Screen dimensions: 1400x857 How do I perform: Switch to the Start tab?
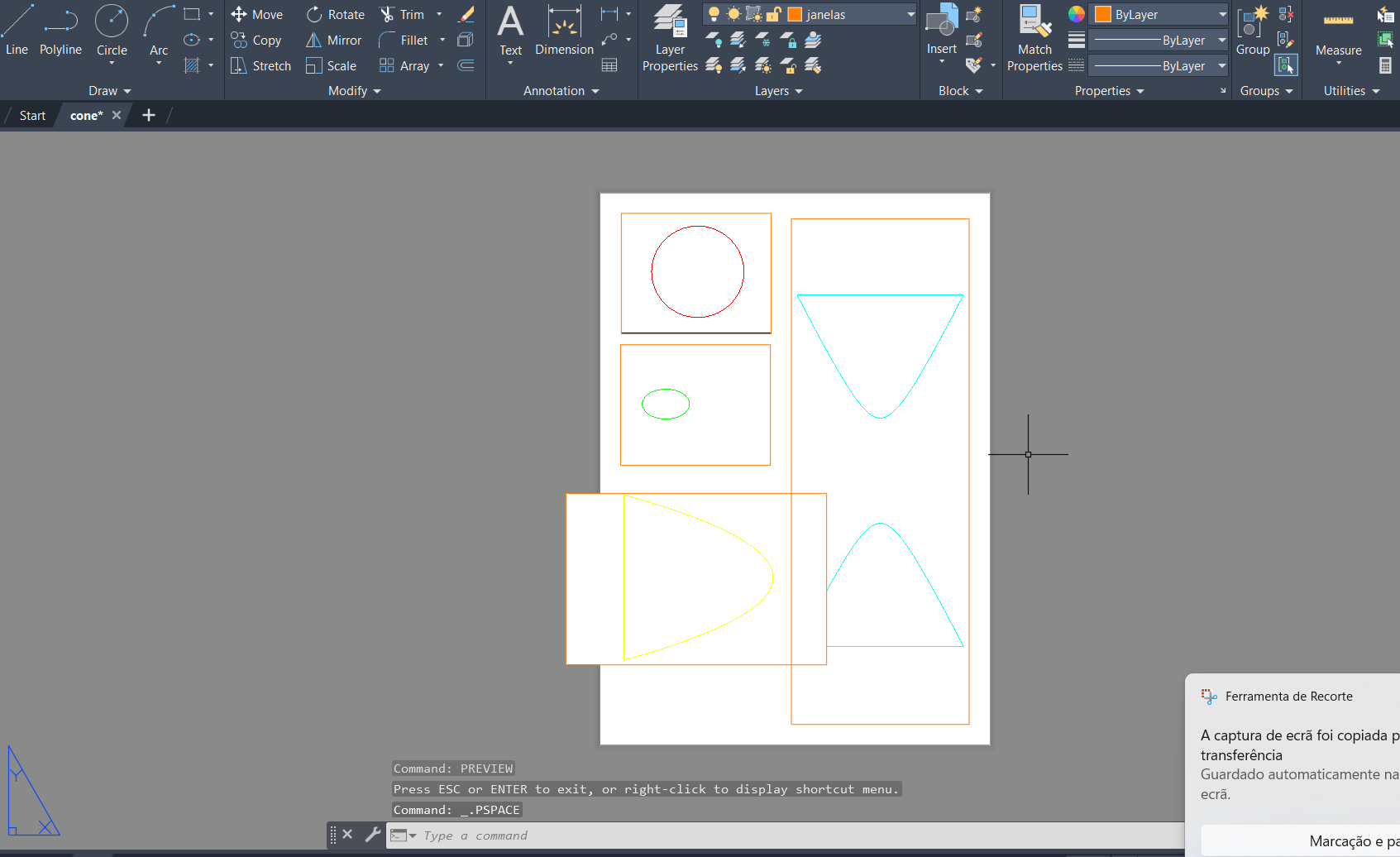[x=32, y=116]
